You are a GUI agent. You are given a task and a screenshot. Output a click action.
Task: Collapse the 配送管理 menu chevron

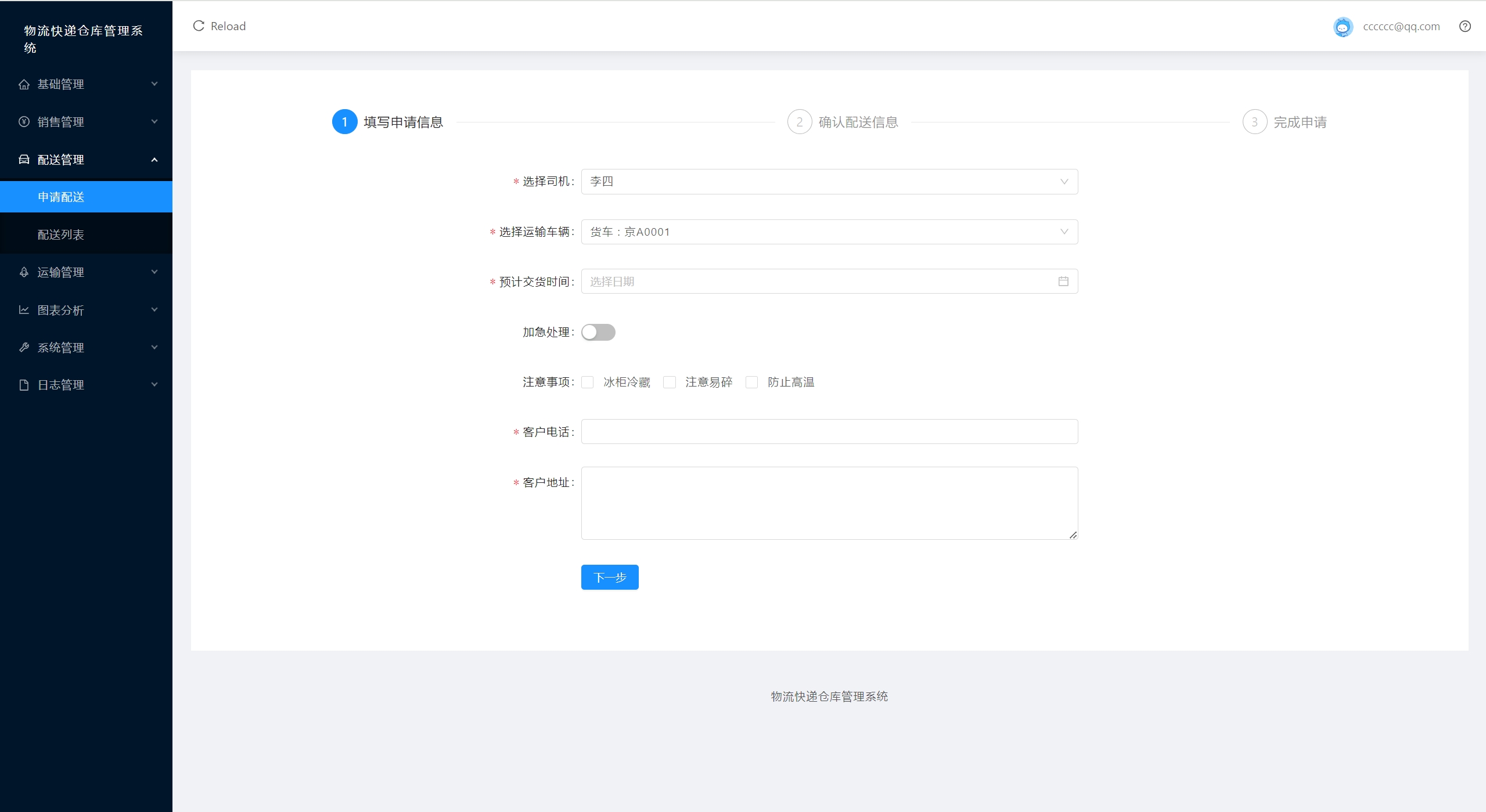(x=154, y=160)
